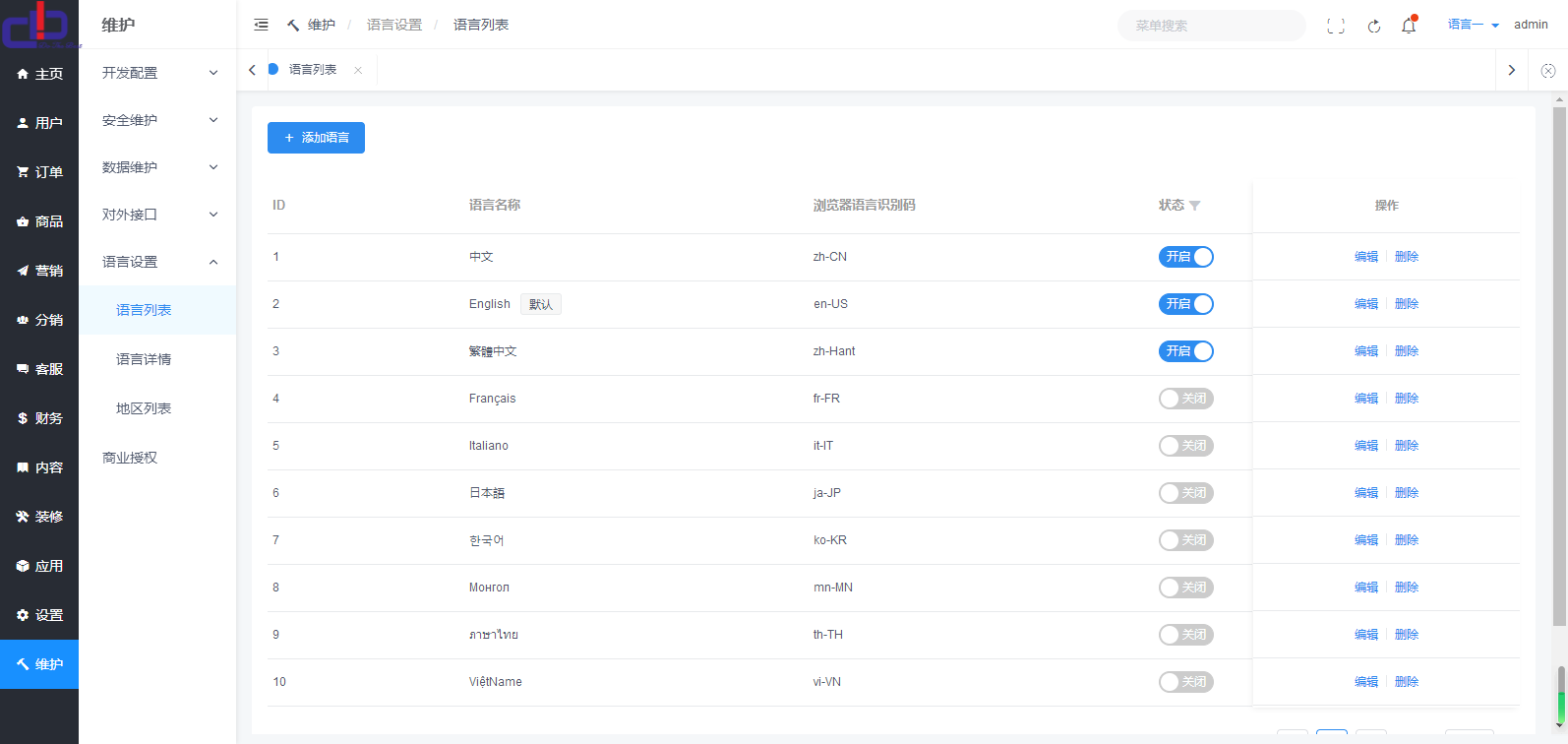1568x744 pixels.
Task: Click the status column filter icon
Action: (1195, 206)
